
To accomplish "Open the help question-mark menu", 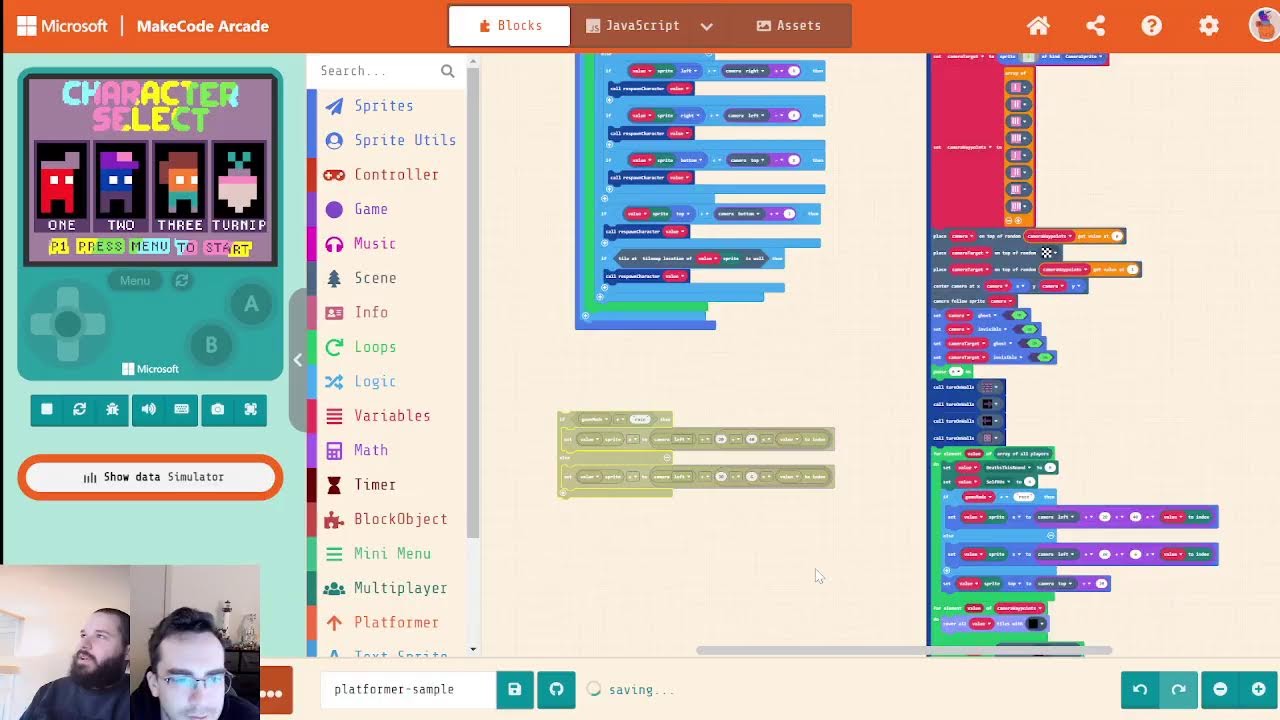I will tap(1152, 26).
